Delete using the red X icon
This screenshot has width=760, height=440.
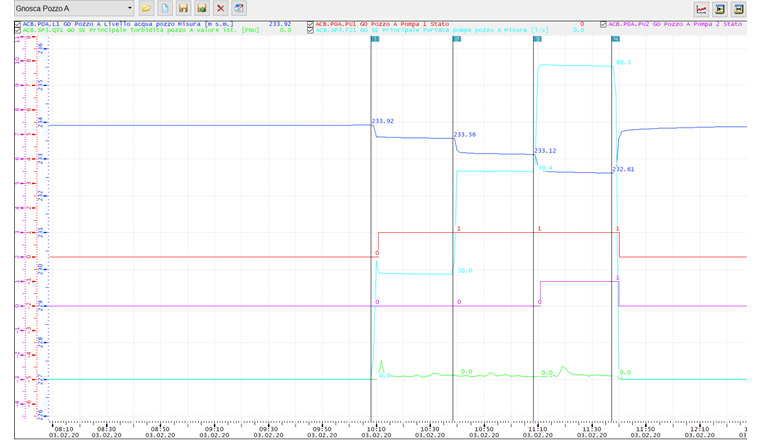point(221,8)
